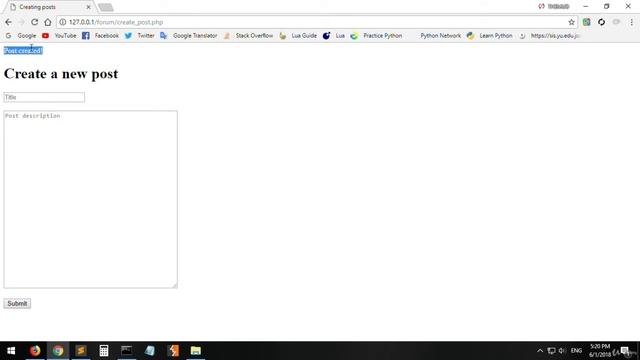Click the circular black extension icon
640x360 pixels.
[x=602, y=22]
